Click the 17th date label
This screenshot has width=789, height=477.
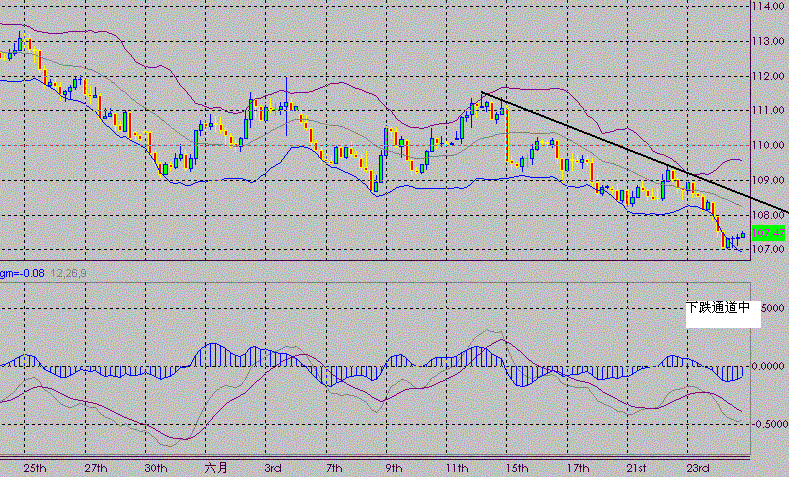click(x=577, y=468)
